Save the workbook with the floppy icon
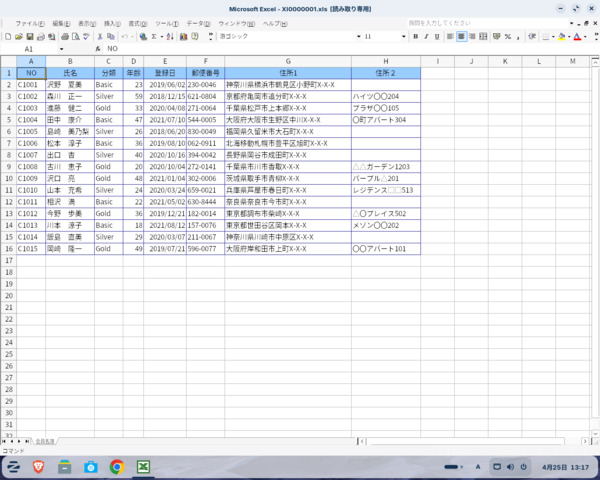Image resolution: width=600 pixels, height=480 pixels. [30, 37]
